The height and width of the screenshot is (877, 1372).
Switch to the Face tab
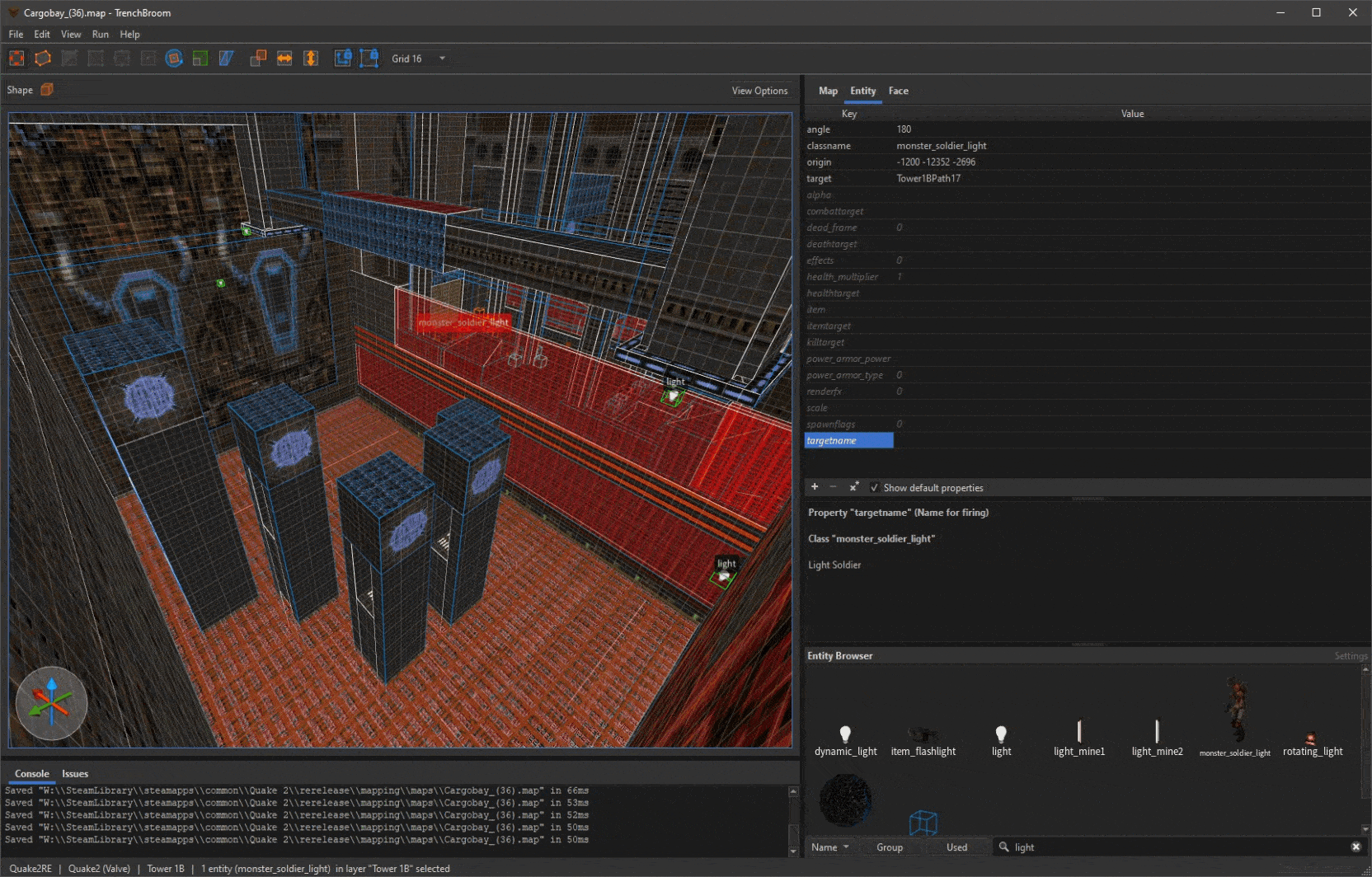point(899,91)
